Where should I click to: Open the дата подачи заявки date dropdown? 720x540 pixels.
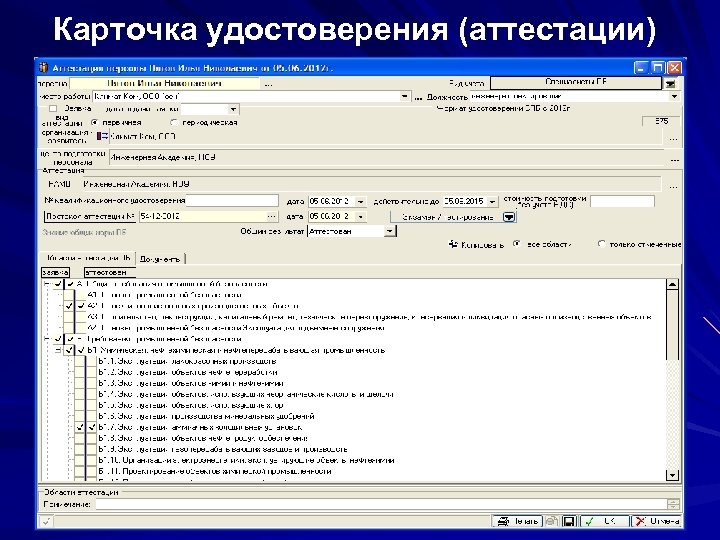233,109
